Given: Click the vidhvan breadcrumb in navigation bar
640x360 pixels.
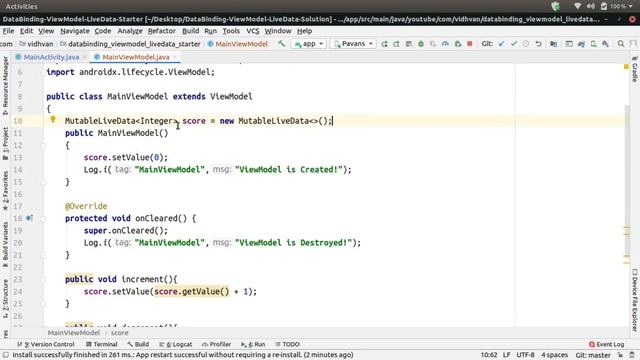Looking at the screenshot, I should pyautogui.click(x=36, y=44).
